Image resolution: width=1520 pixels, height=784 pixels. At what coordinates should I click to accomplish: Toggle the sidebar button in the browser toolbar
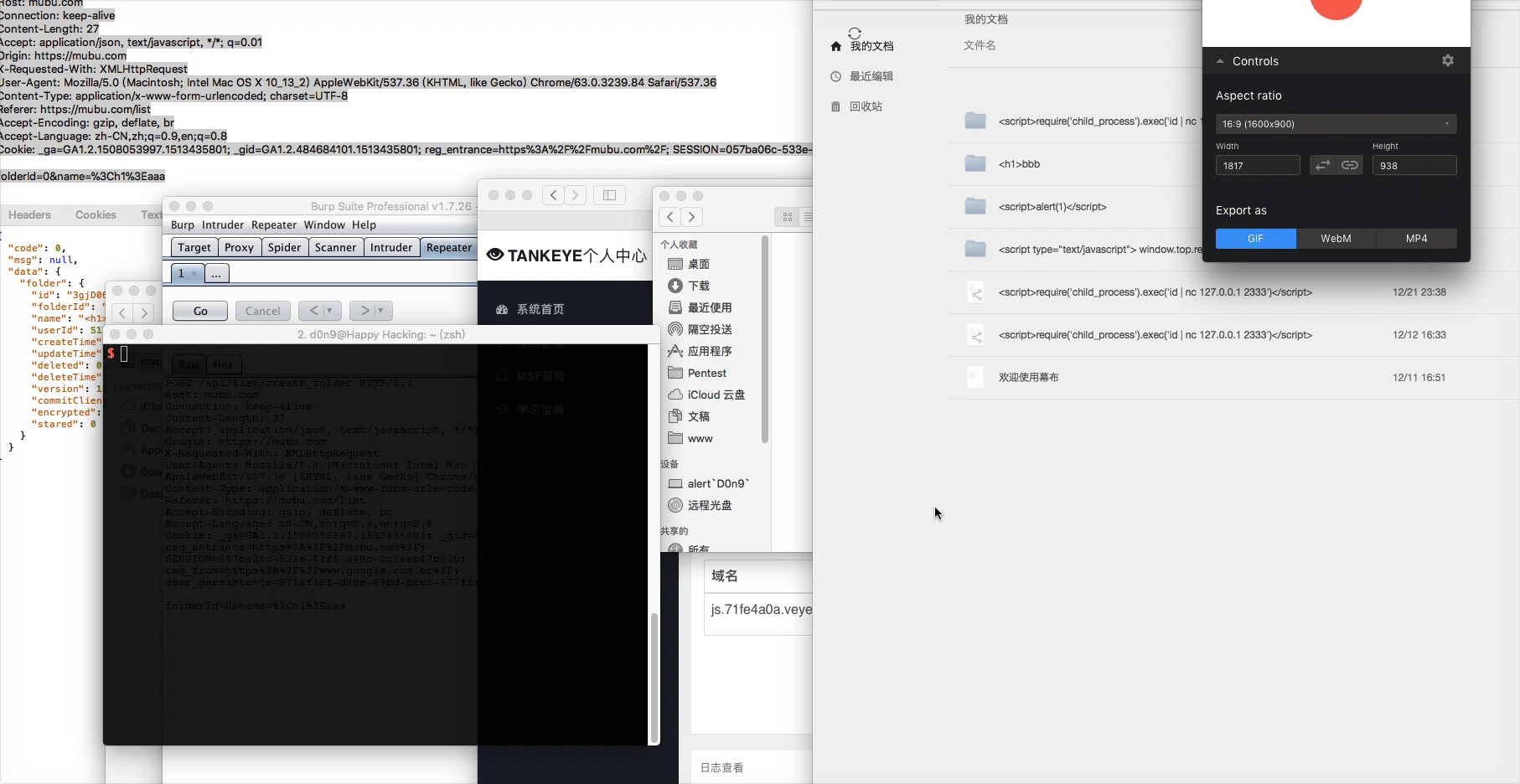610,195
